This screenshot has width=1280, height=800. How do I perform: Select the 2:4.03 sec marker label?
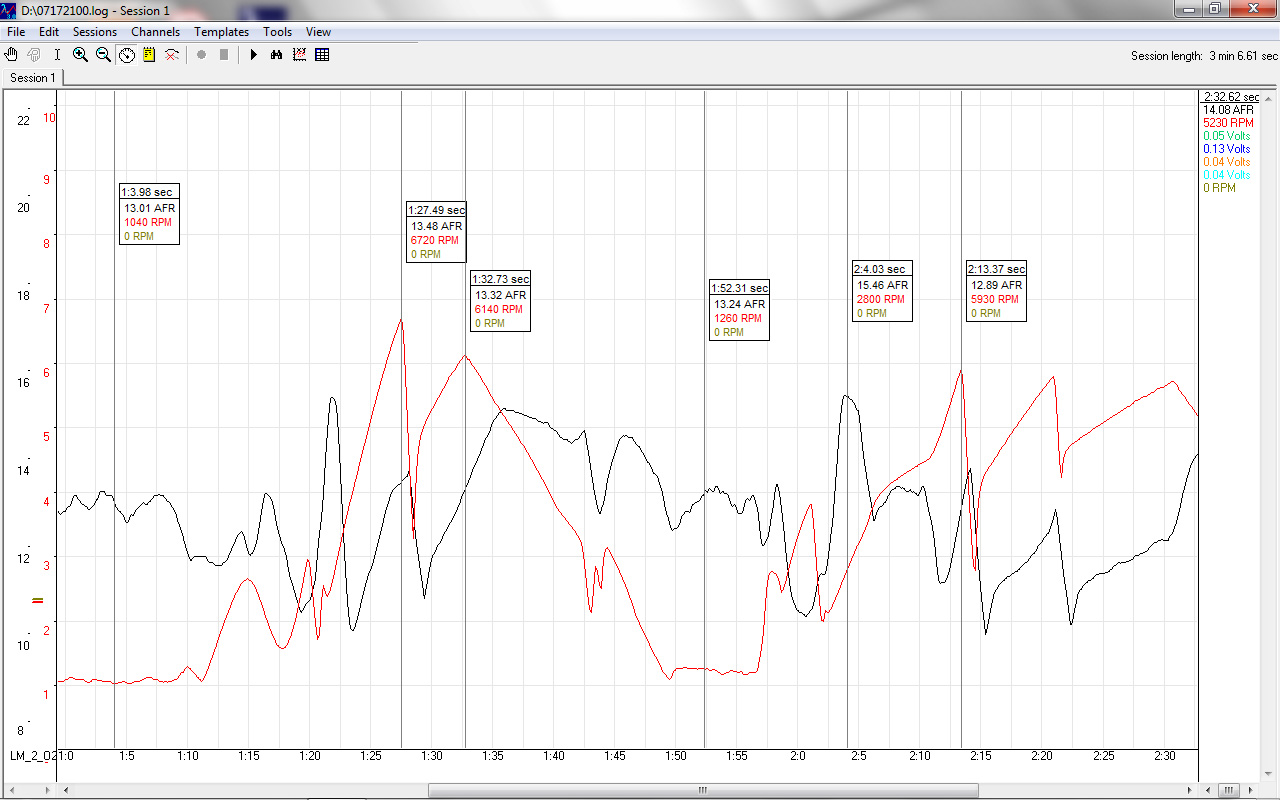click(x=882, y=269)
